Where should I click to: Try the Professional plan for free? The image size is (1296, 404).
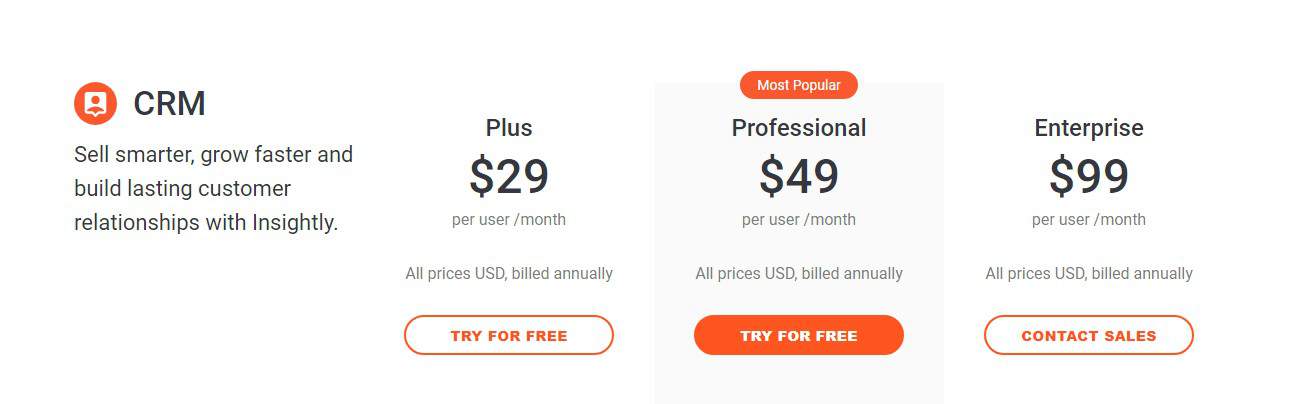(x=799, y=335)
